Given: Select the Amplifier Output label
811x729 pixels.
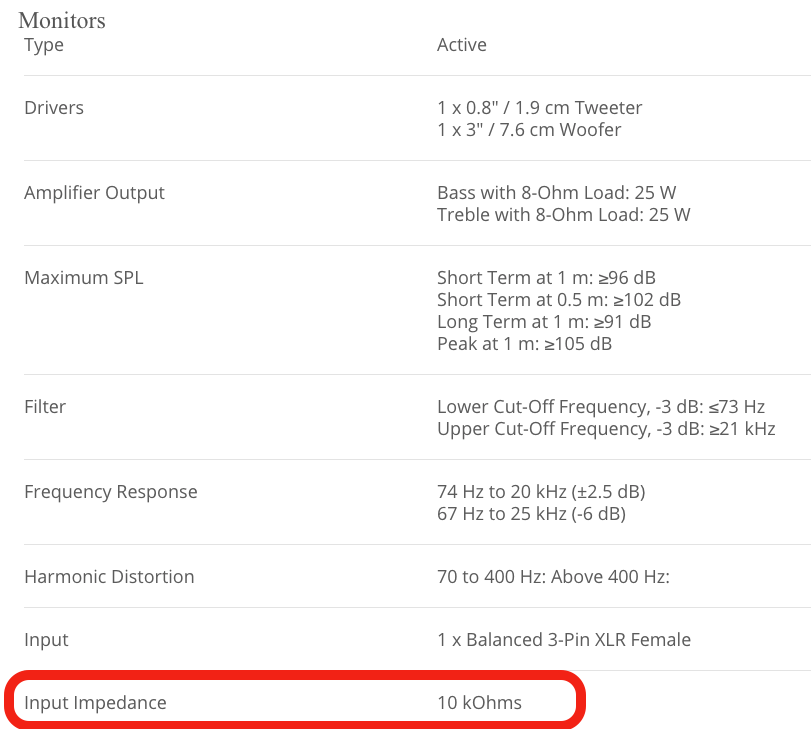Looking at the screenshot, I should point(94,193).
